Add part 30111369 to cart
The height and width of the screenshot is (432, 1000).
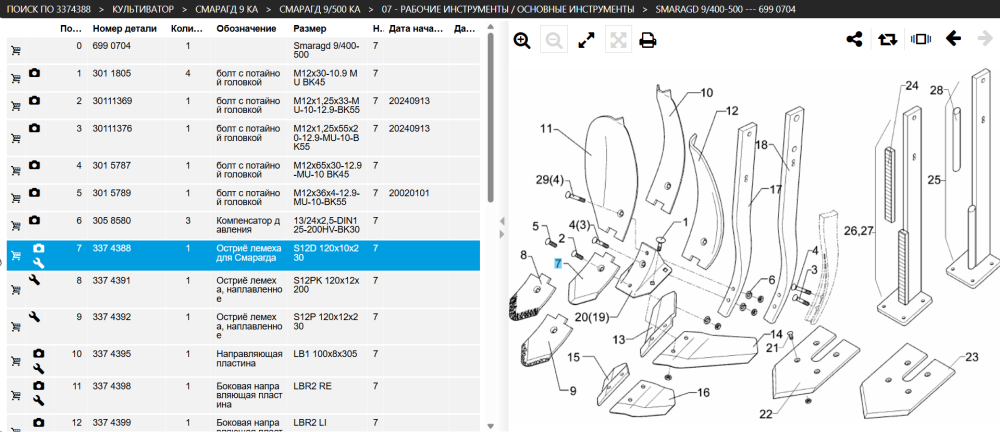click(15, 107)
